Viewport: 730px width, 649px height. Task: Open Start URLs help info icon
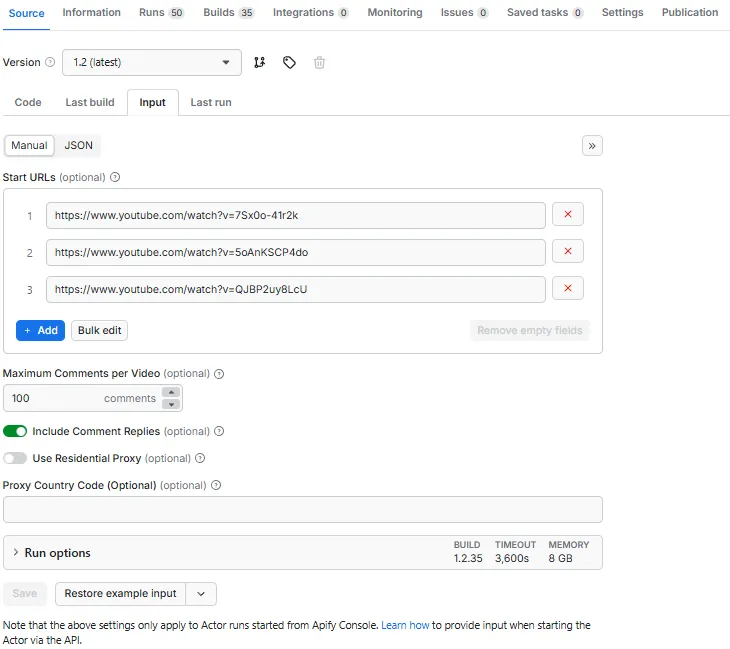click(115, 177)
